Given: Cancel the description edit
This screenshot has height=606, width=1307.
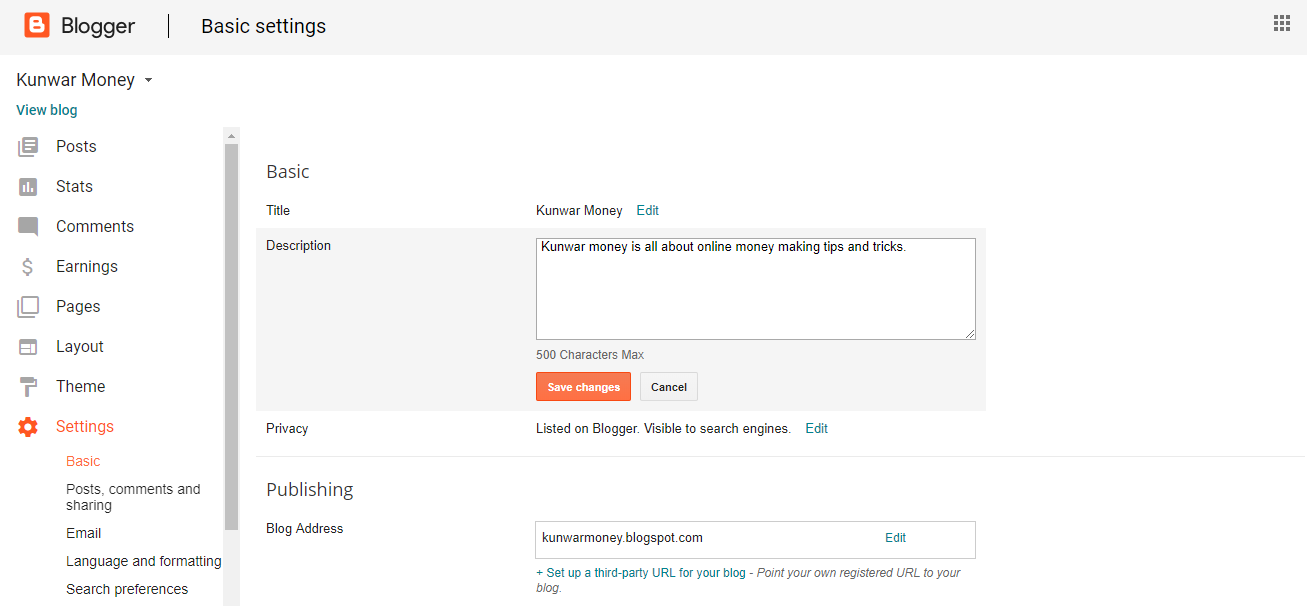Looking at the screenshot, I should click(669, 387).
